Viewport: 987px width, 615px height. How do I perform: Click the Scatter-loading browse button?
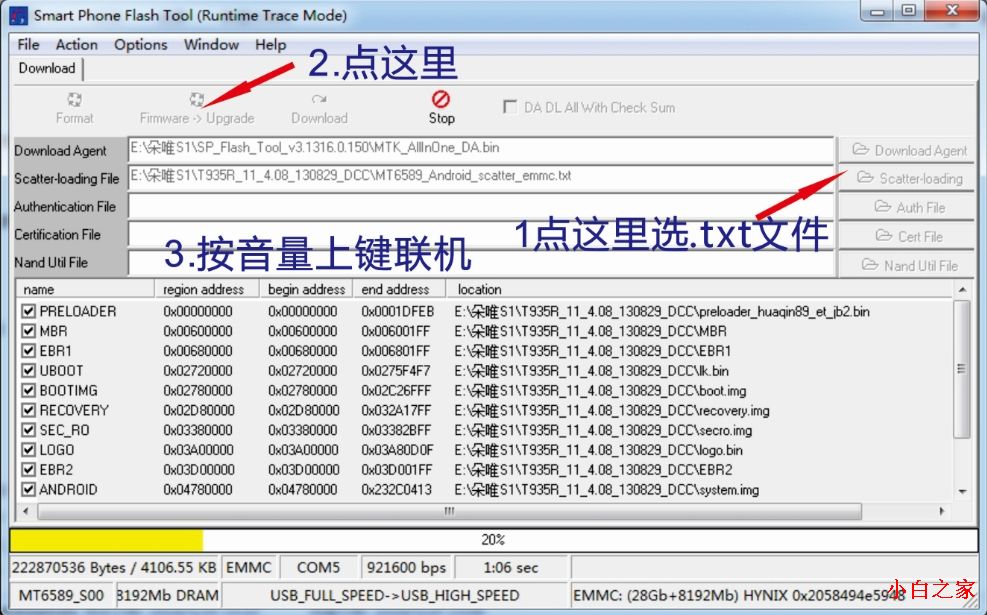pyautogui.click(x=906, y=179)
